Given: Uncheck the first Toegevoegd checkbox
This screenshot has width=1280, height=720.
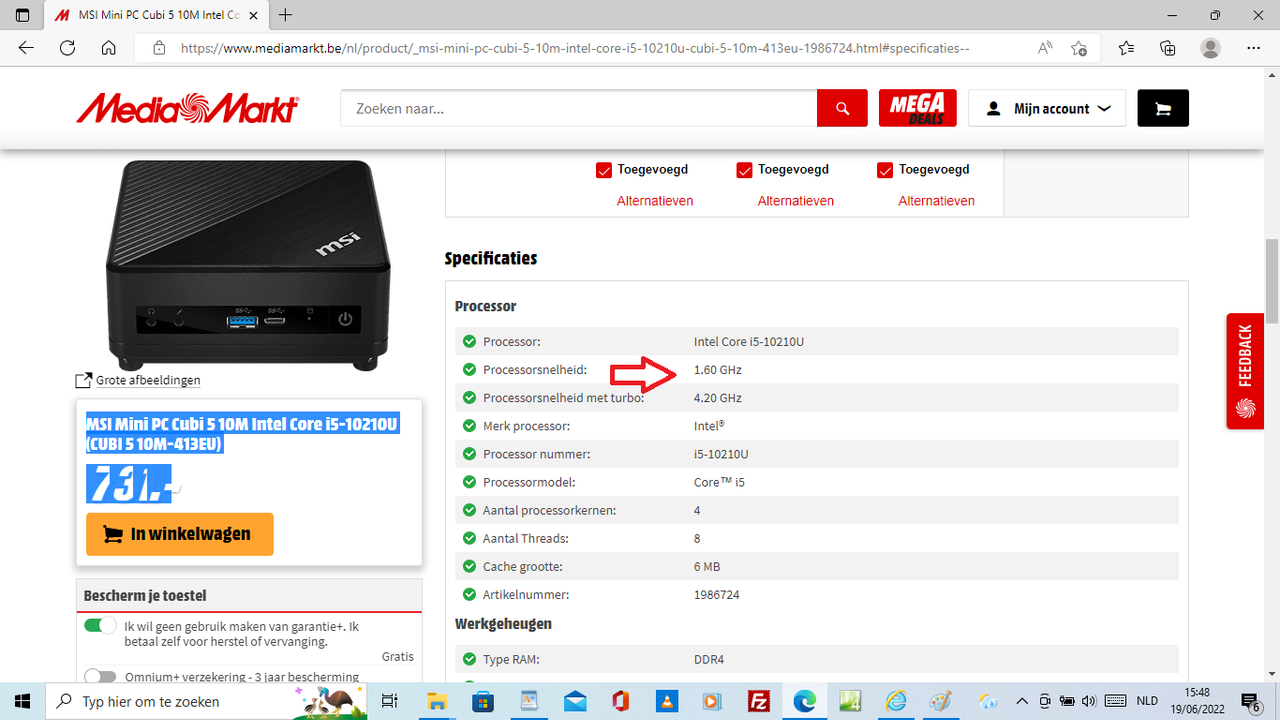Looking at the screenshot, I should [604, 170].
